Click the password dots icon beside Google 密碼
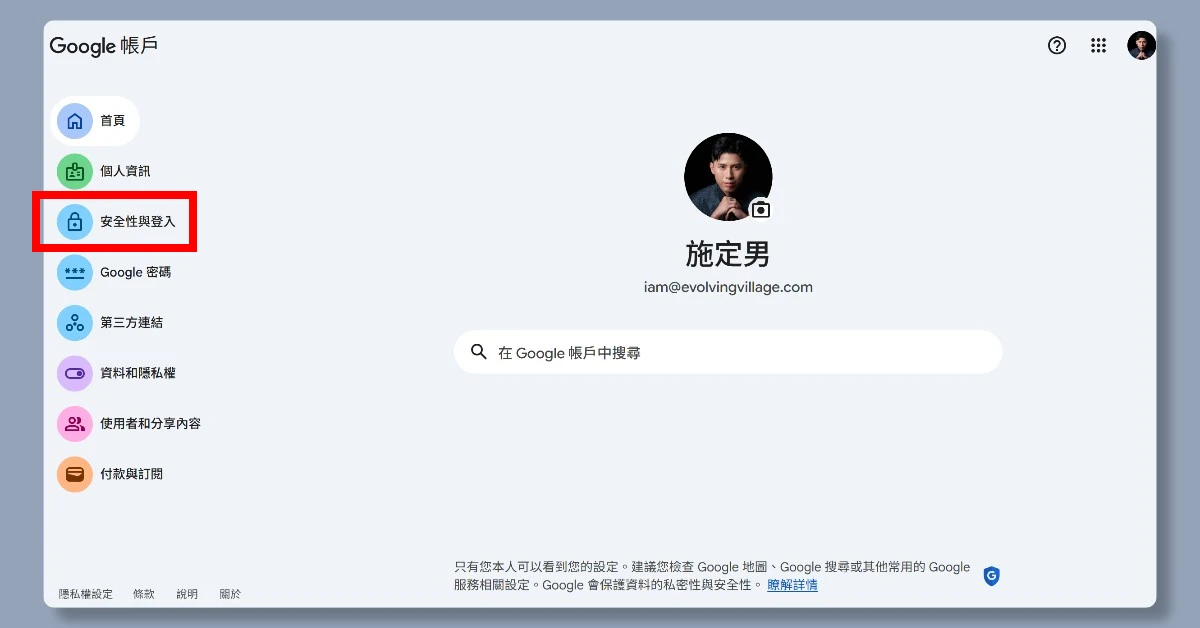The height and width of the screenshot is (628, 1200). tap(74, 272)
